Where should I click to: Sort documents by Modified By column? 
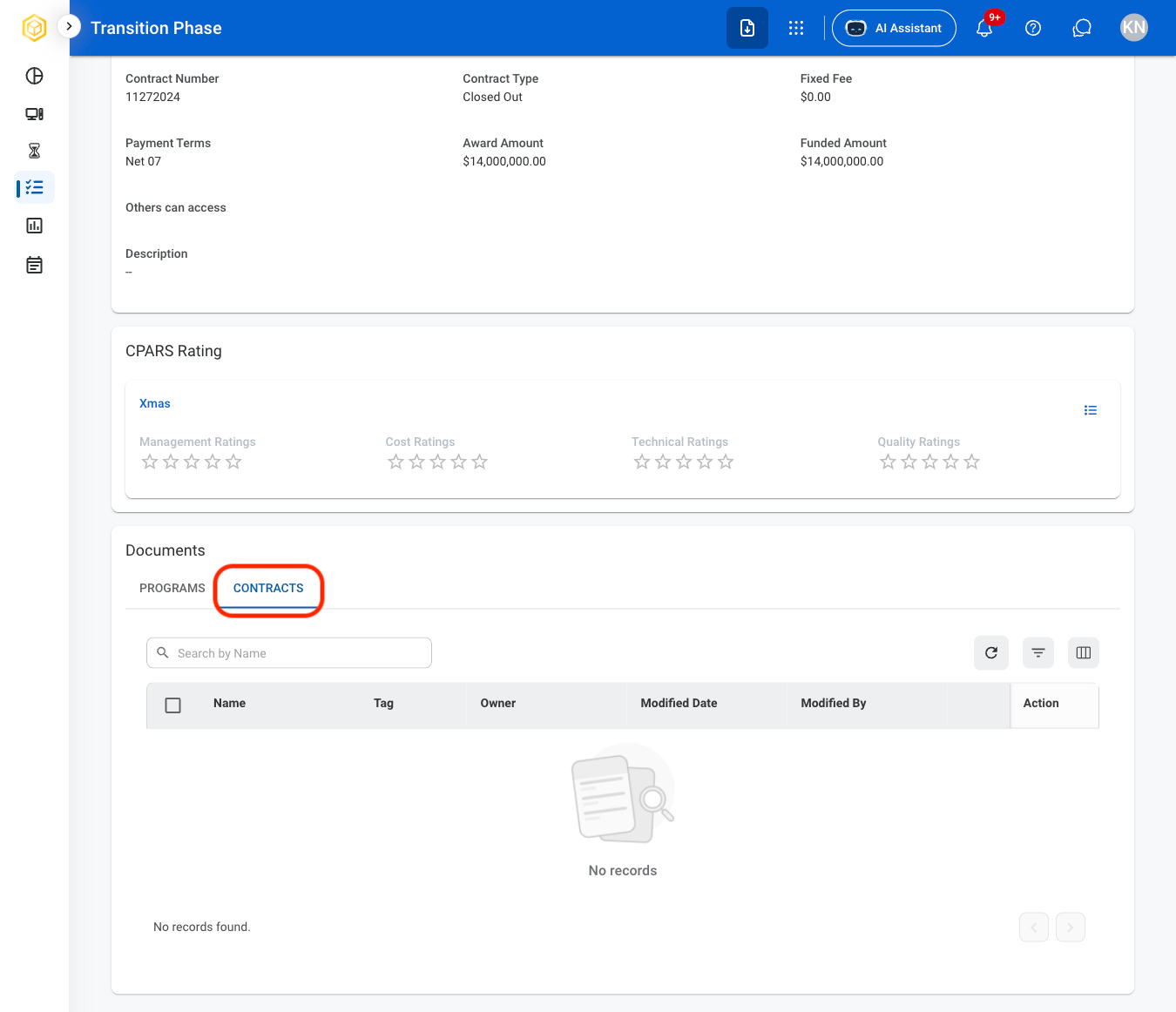834,703
